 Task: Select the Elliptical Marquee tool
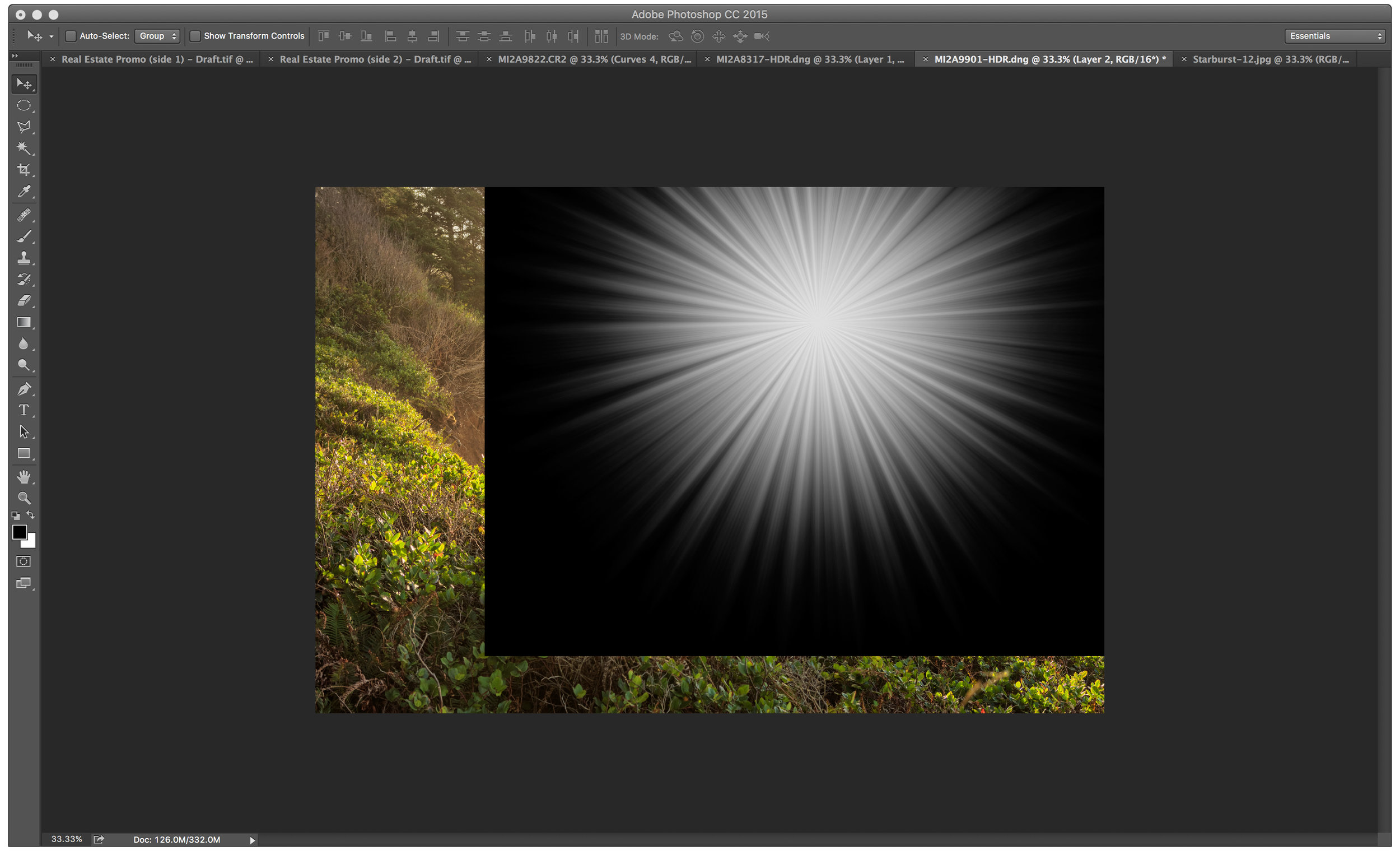24,106
